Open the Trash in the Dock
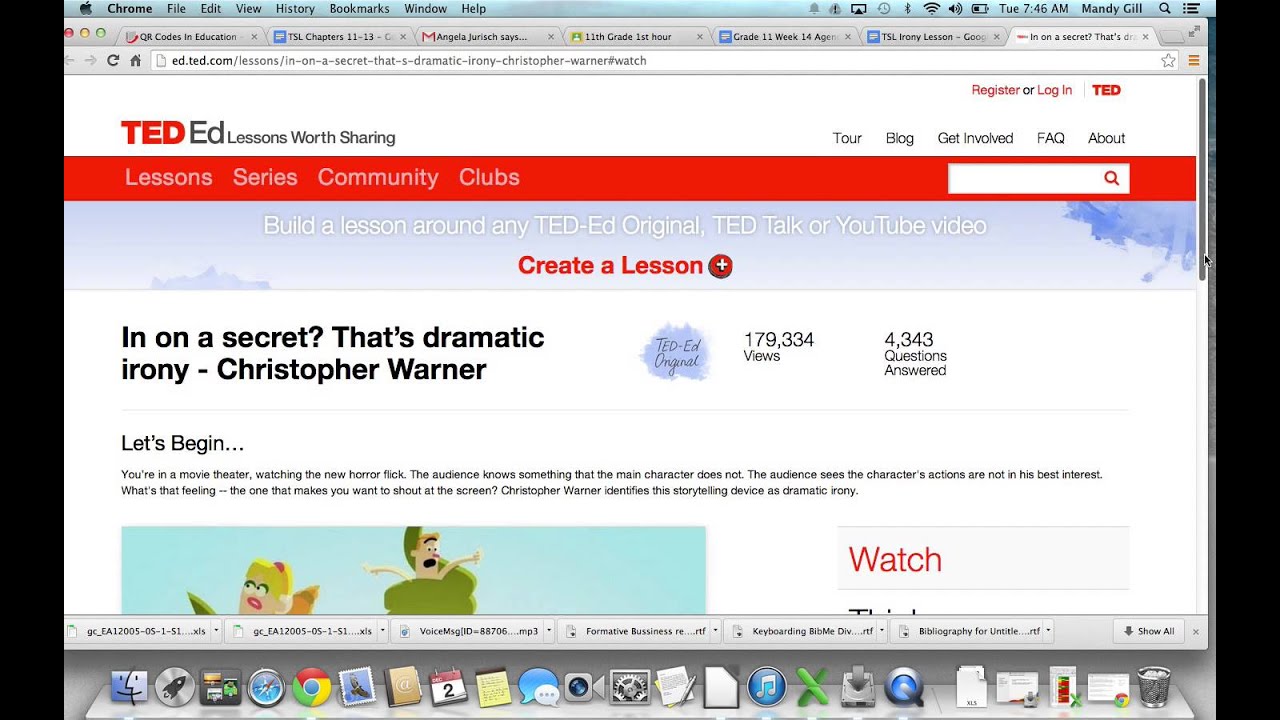Screen dimensions: 1280x720 click(1154, 687)
